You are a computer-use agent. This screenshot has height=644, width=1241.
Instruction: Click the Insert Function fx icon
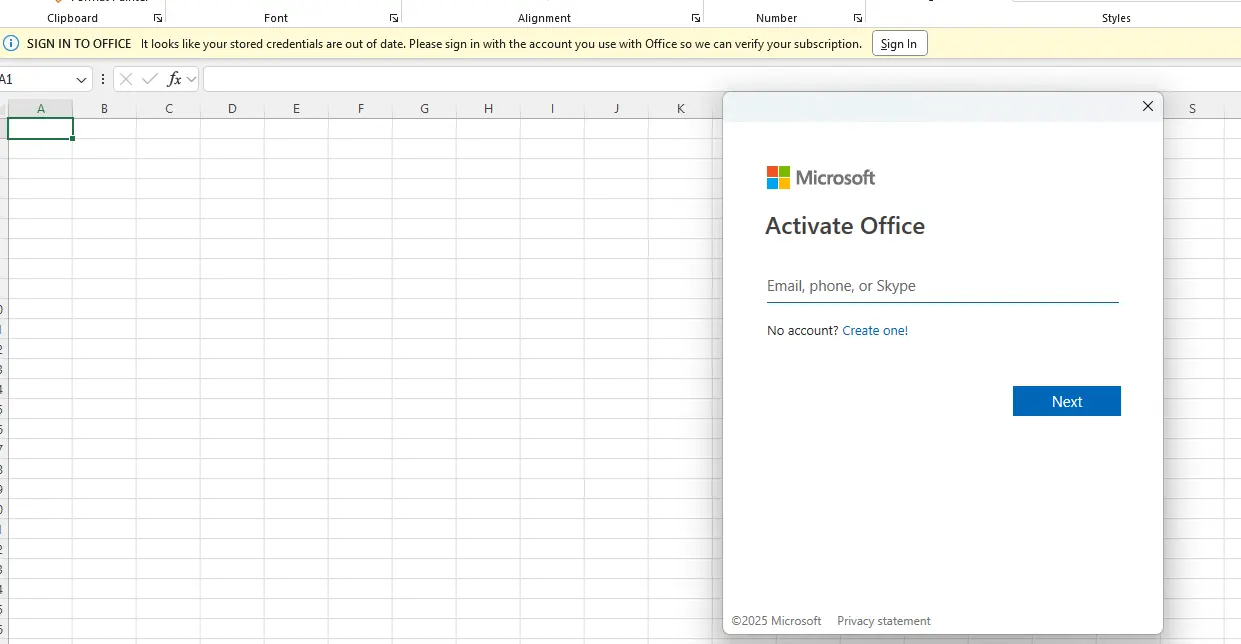tap(174, 79)
